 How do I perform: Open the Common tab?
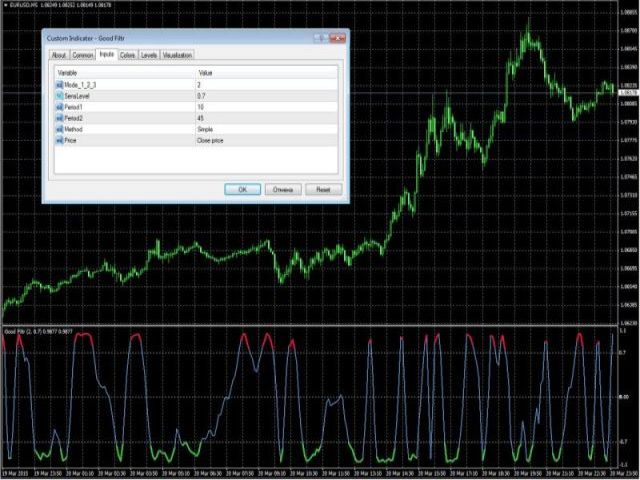[x=83, y=55]
